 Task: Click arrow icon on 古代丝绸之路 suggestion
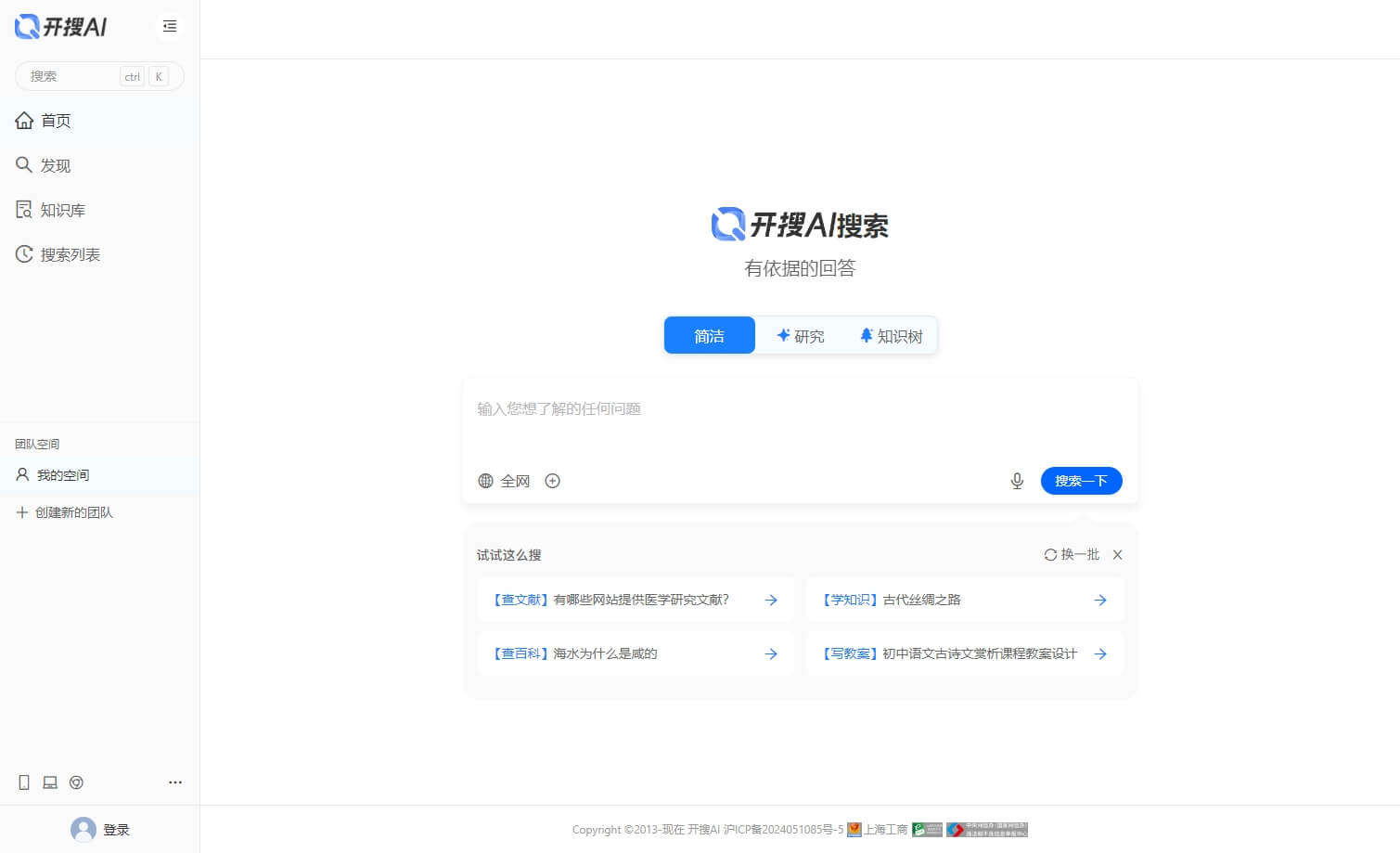tap(1100, 601)
